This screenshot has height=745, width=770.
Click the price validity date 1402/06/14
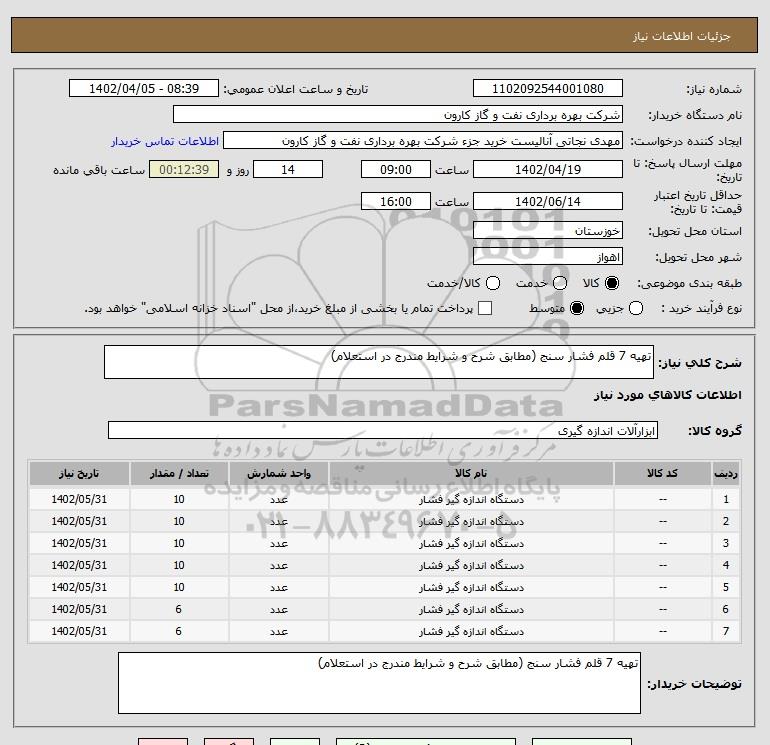[x=548, y=201]
